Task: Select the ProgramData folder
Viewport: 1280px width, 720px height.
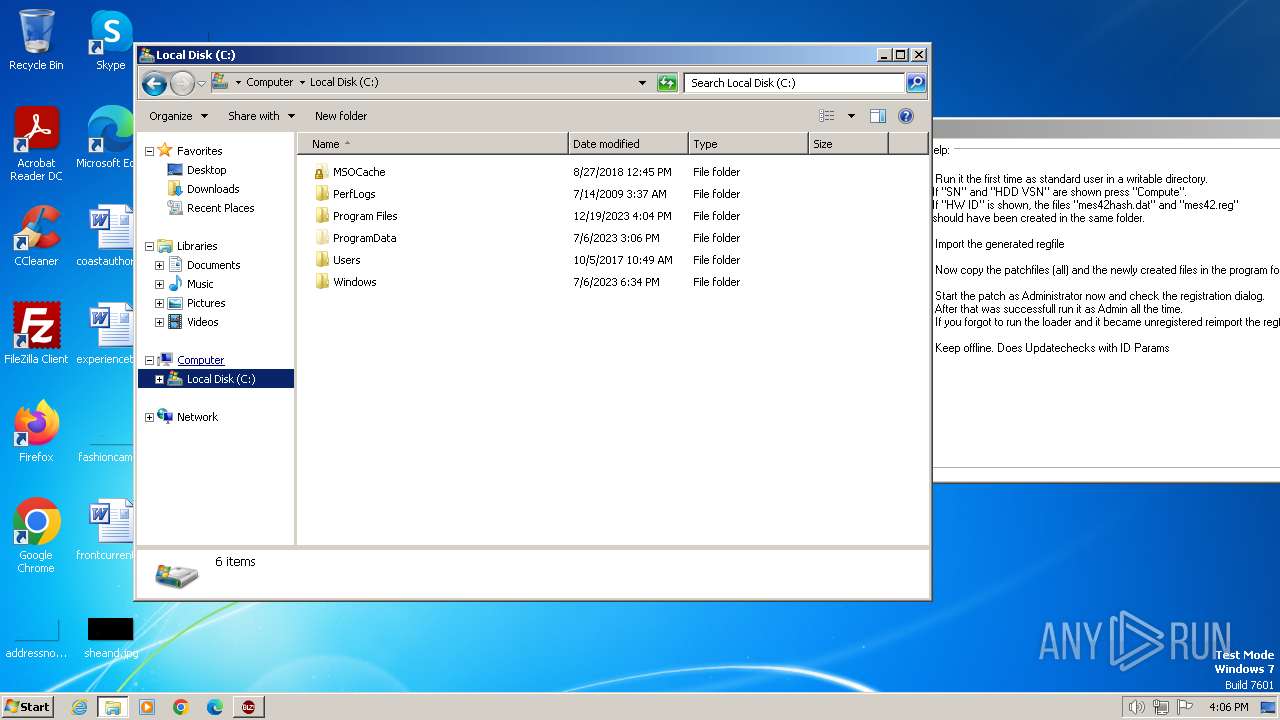Action: [x=364, y=238]
